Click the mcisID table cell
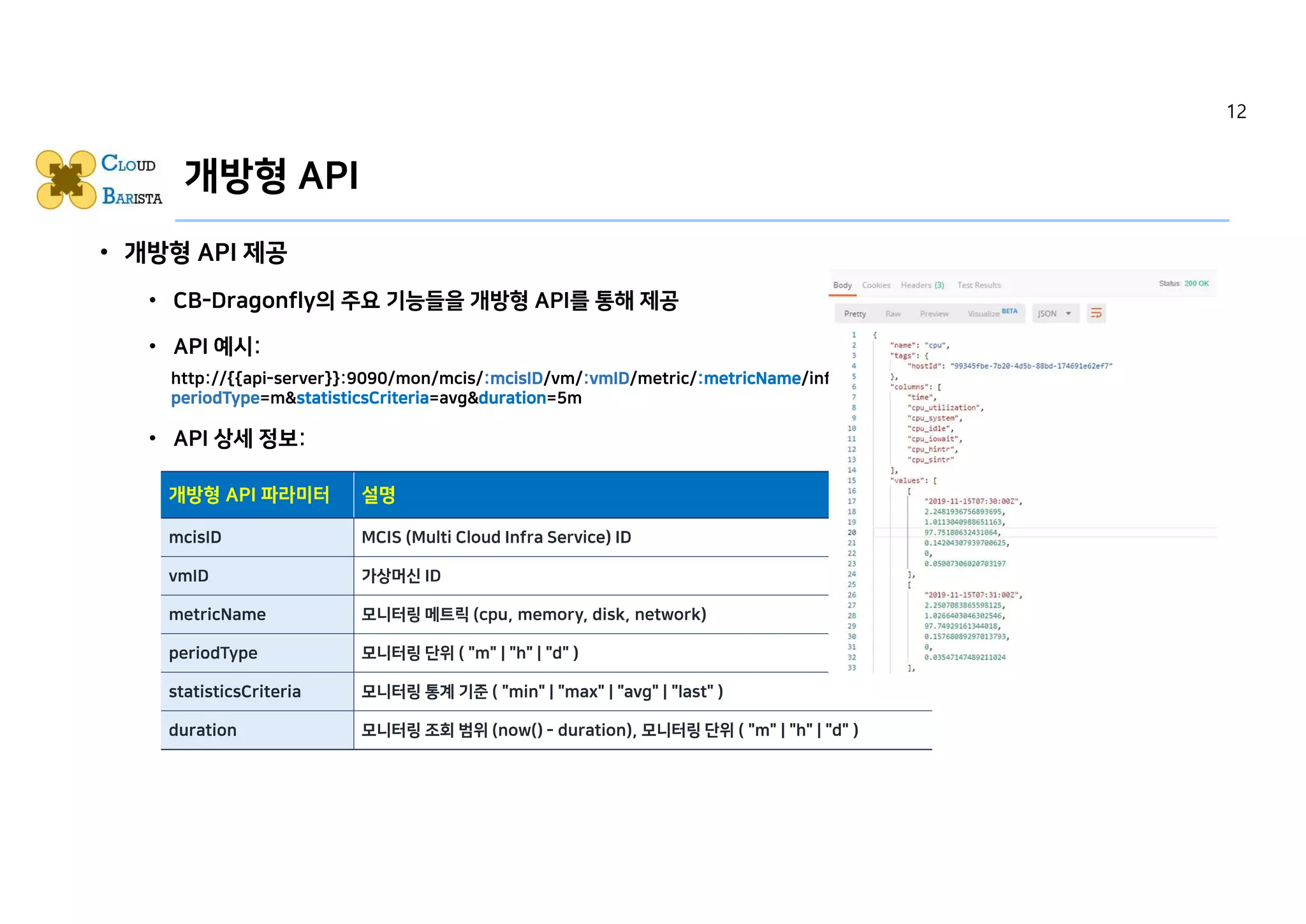This screenshot has width=1306, height=924. point(257,538)
